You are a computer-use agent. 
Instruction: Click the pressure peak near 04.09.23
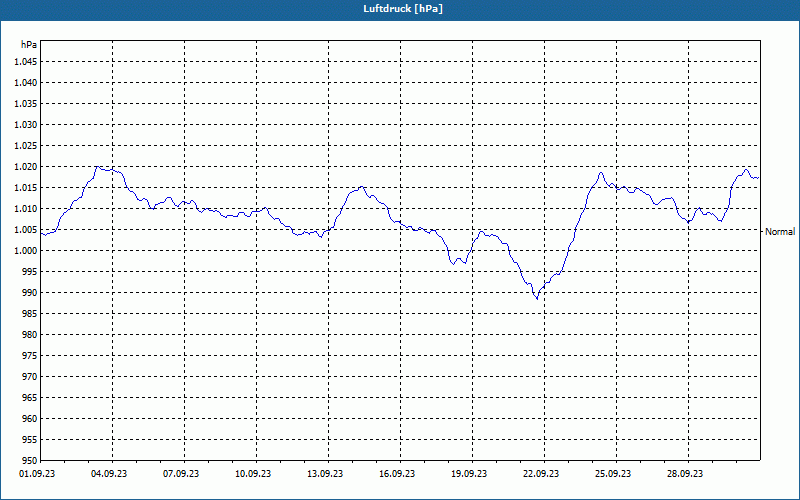point(97,166)
